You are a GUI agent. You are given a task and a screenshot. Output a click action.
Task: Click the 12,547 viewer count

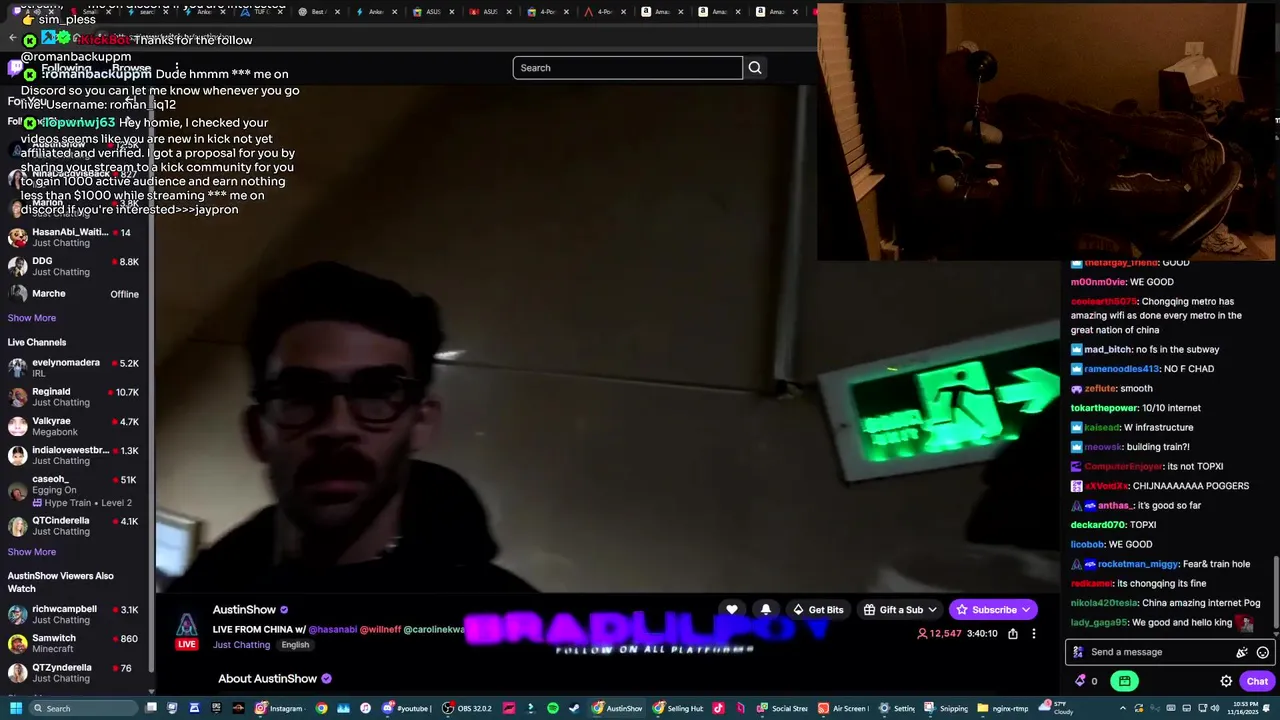click(x=939, y=634)
